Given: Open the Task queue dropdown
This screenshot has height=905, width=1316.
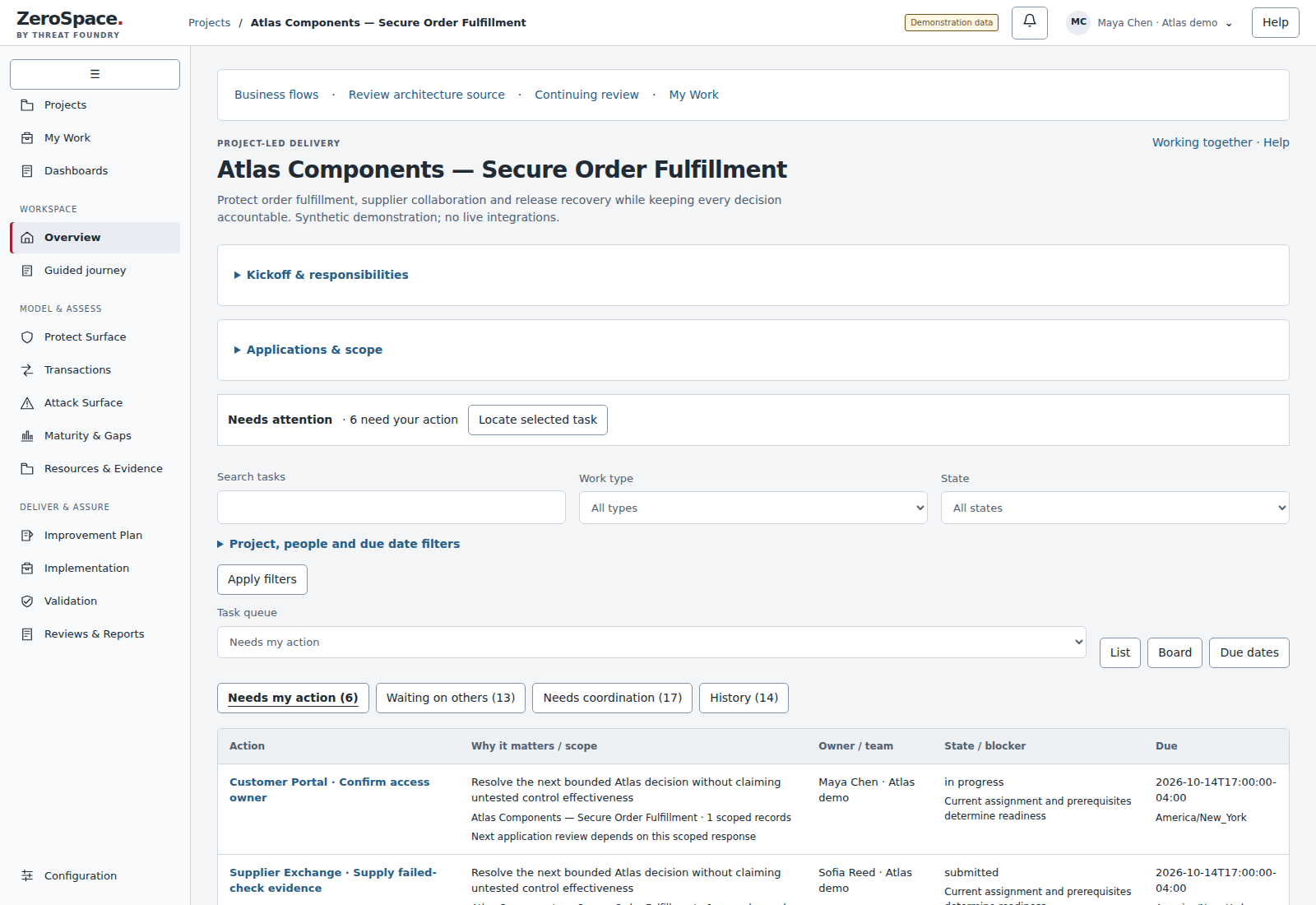Looking at the screenshot, I should [x=651, y=643].
